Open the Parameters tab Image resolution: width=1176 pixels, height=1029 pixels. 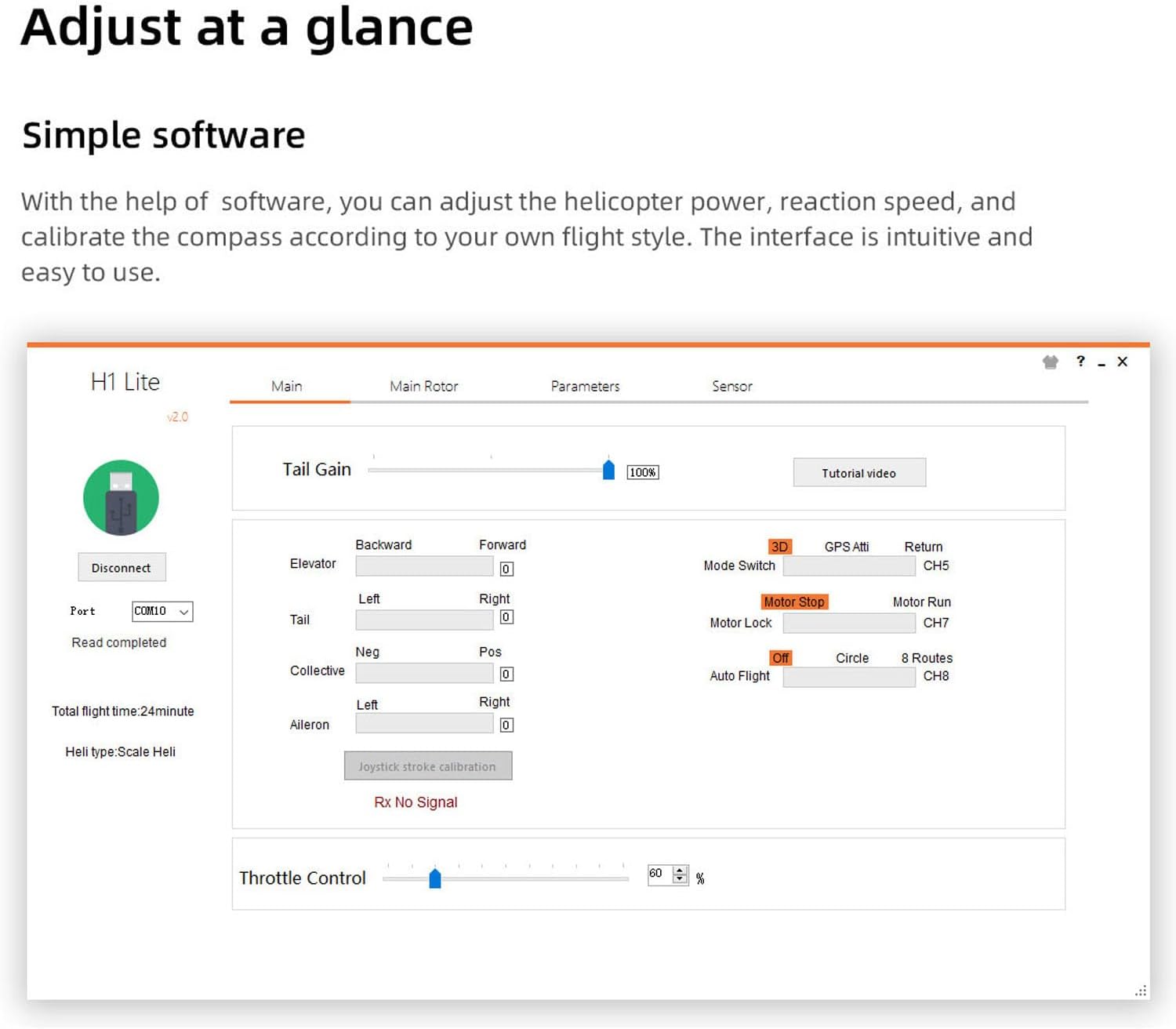(x=585, y=386)
